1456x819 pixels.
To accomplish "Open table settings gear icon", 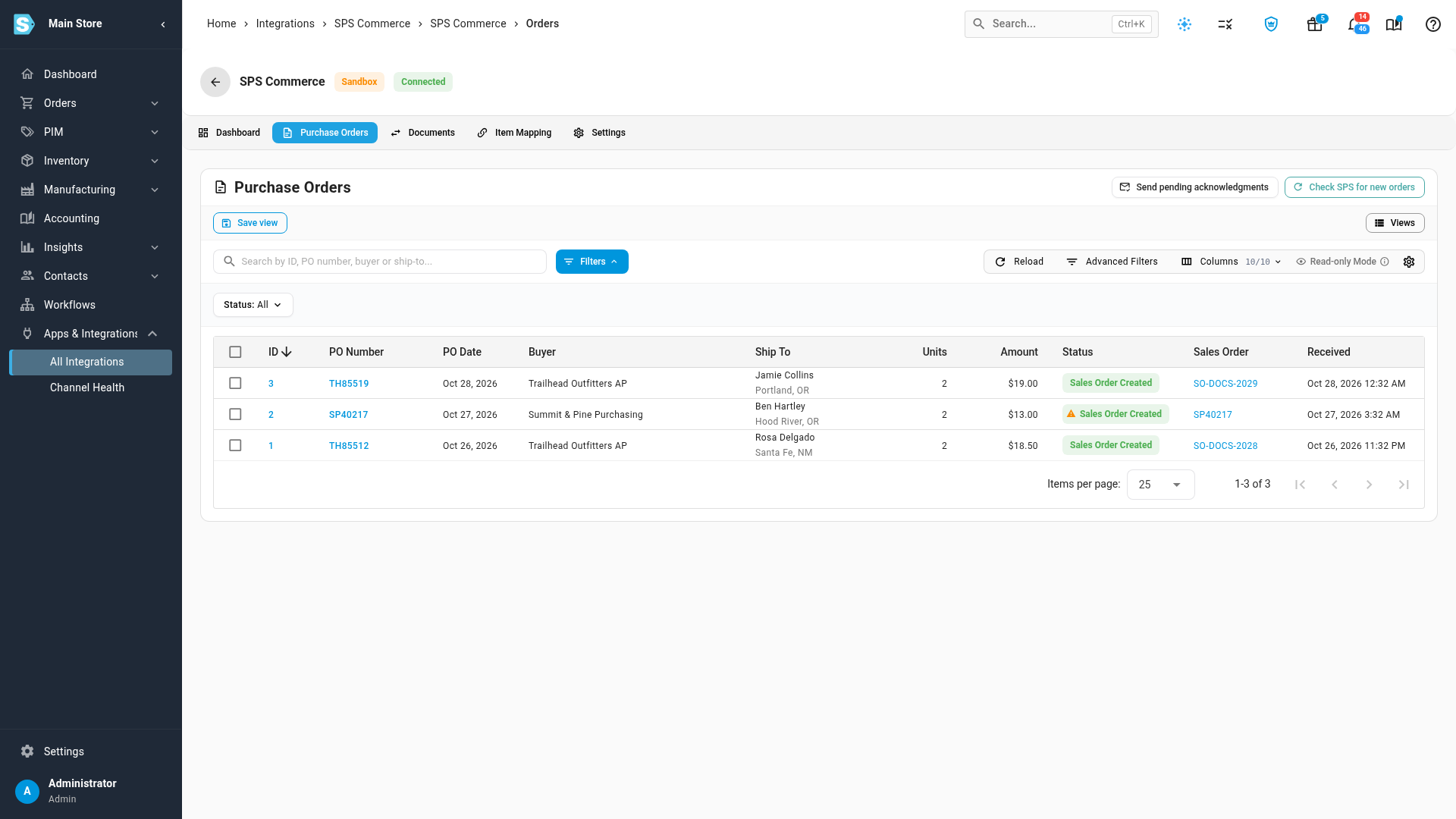I will click(x=1409, y=262).
